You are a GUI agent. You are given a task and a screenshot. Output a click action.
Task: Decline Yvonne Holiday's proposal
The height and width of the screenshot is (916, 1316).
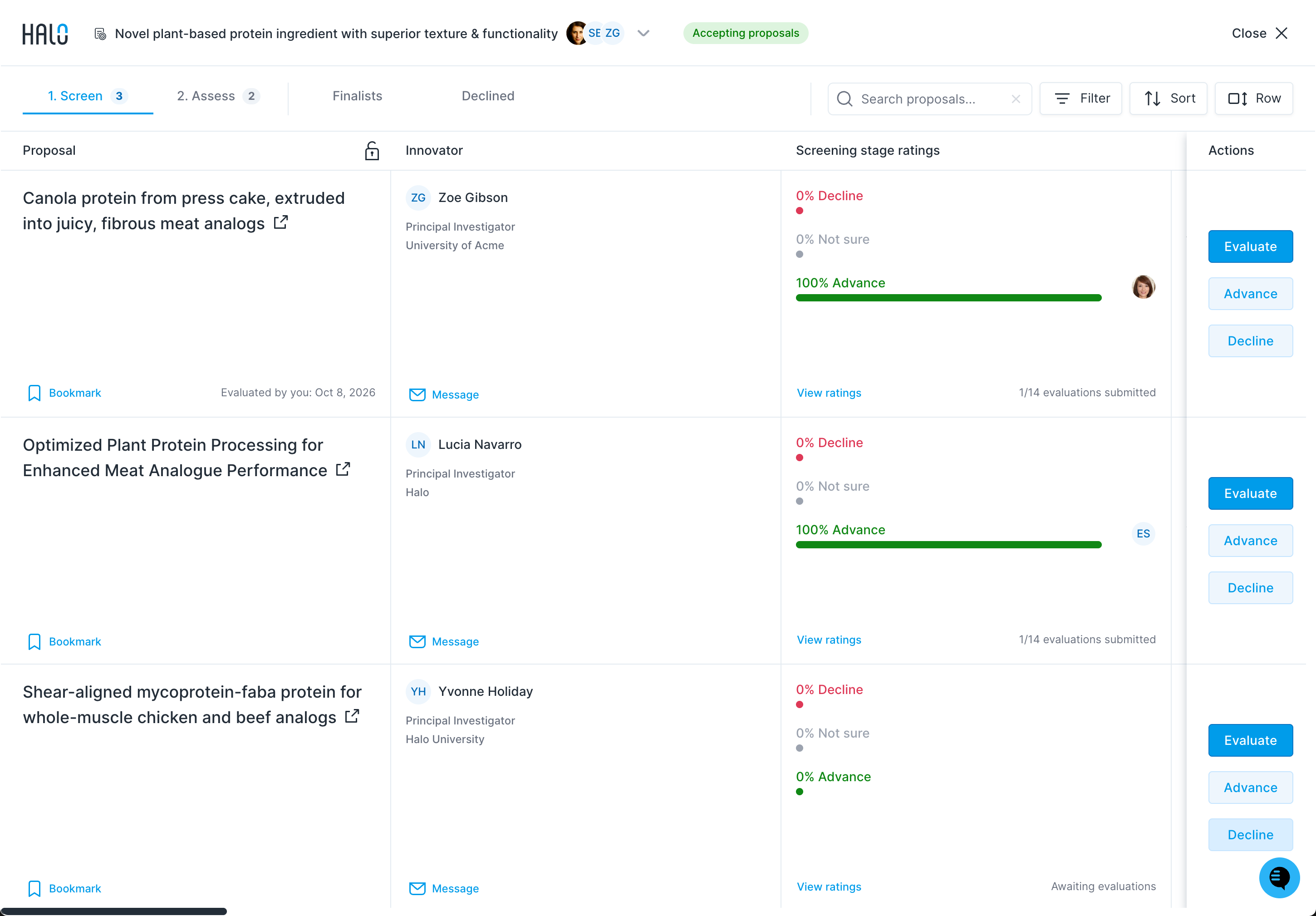click(1250, 835)
